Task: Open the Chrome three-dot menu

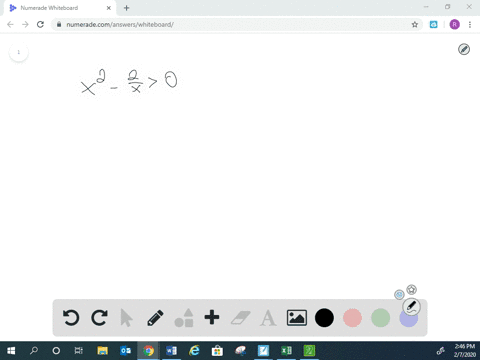Action: click(470, 24)
